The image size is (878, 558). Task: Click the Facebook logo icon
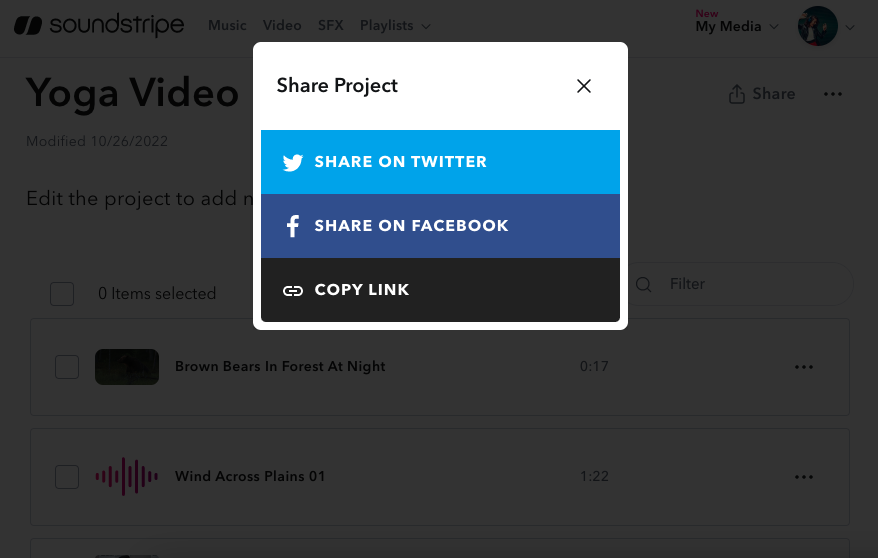pyautogui.click(x=293, y=227)
